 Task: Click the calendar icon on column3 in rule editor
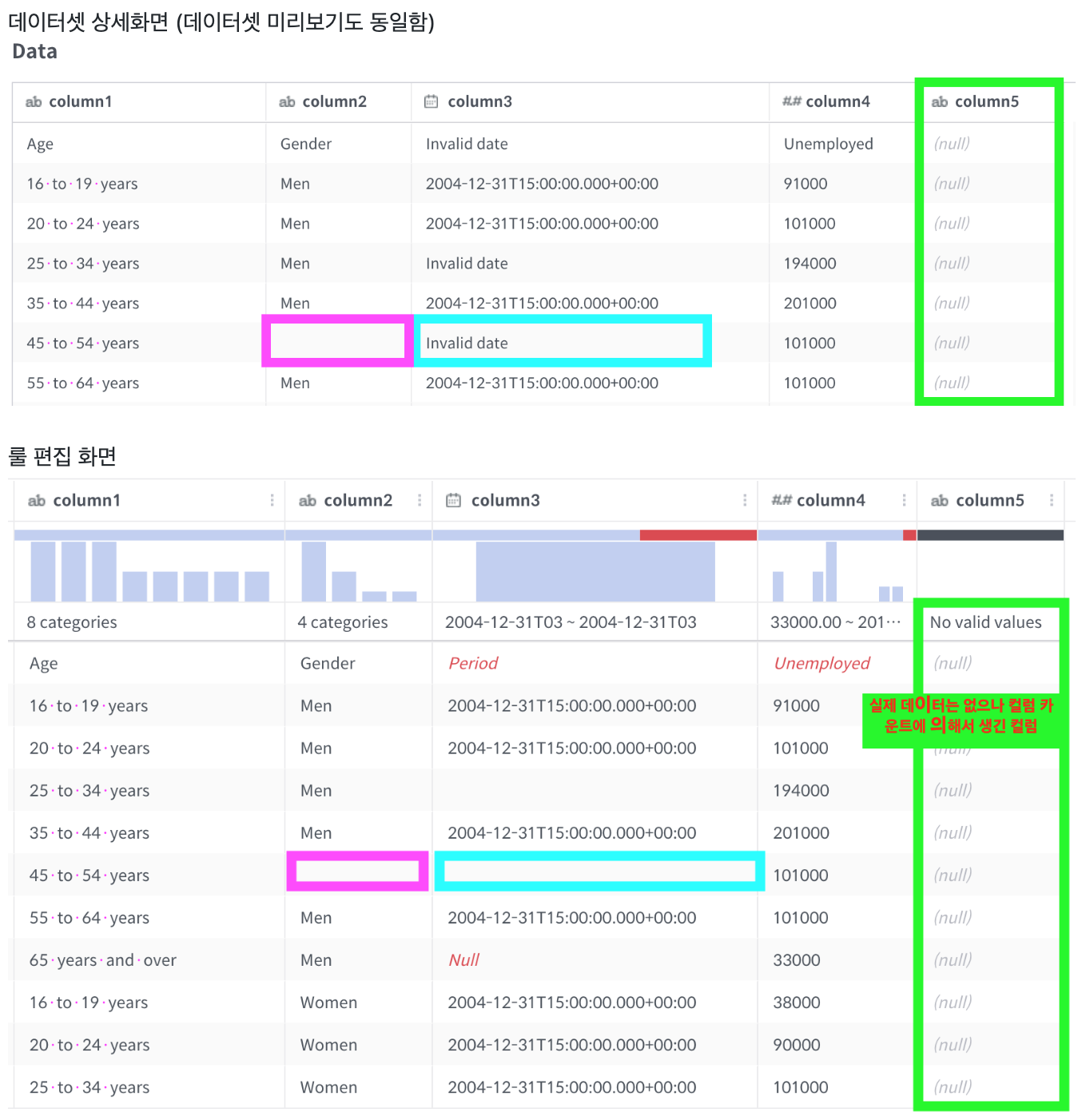(x=454, y=500)
